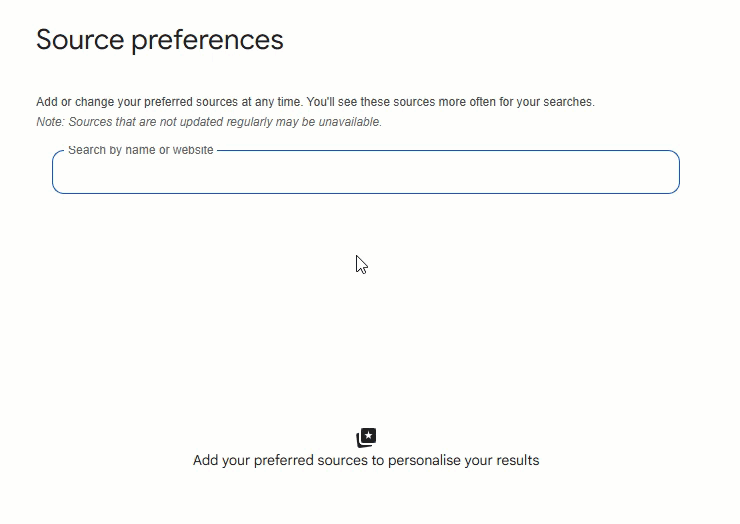Click the sentence 'You'll see these sources more often'
The height and width of the screenshot is (524, 740).
450,102
